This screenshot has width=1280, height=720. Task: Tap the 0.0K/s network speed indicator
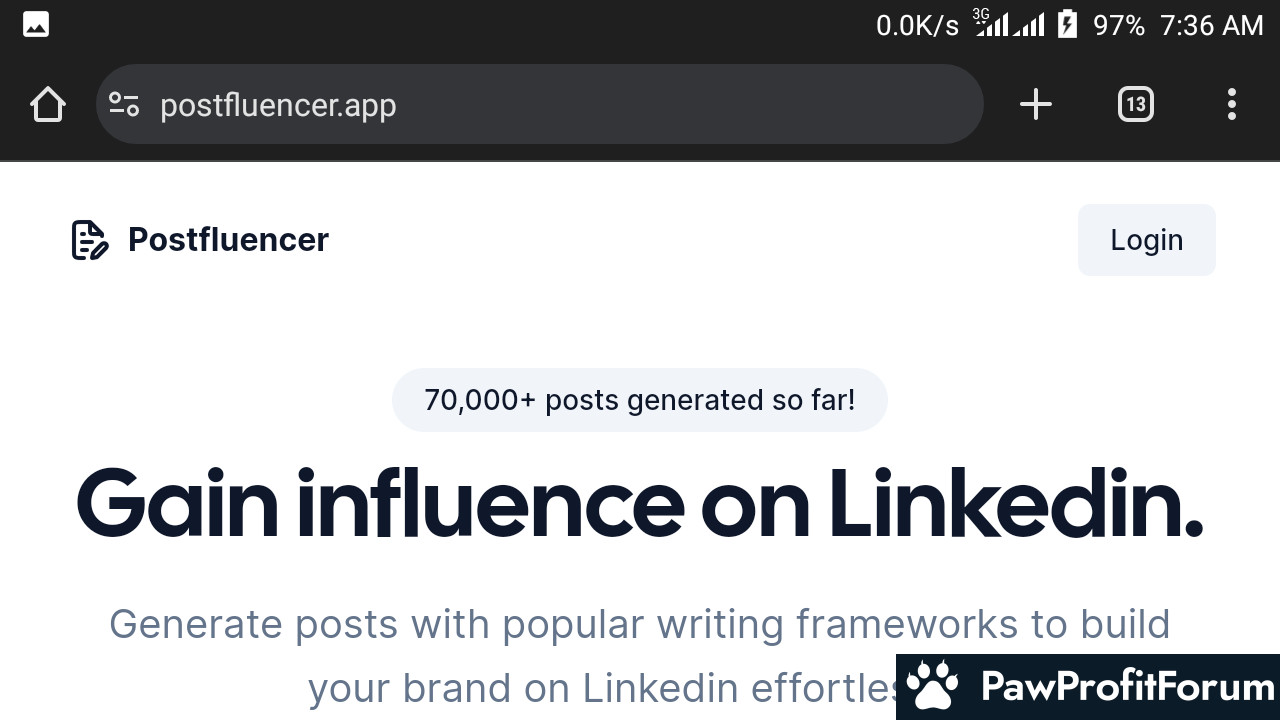coord(917,25)
